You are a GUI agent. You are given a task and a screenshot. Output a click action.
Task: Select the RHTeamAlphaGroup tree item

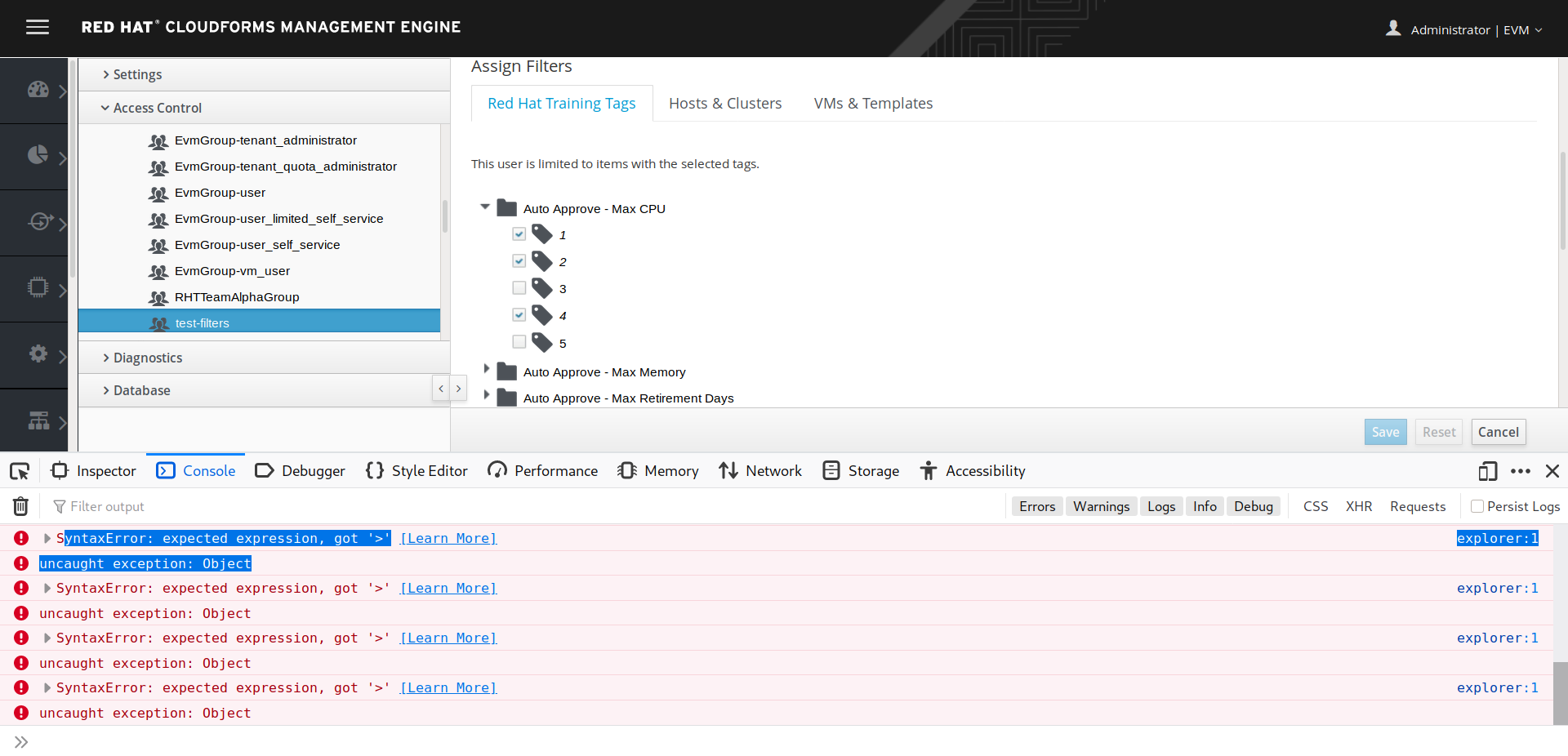237,297
